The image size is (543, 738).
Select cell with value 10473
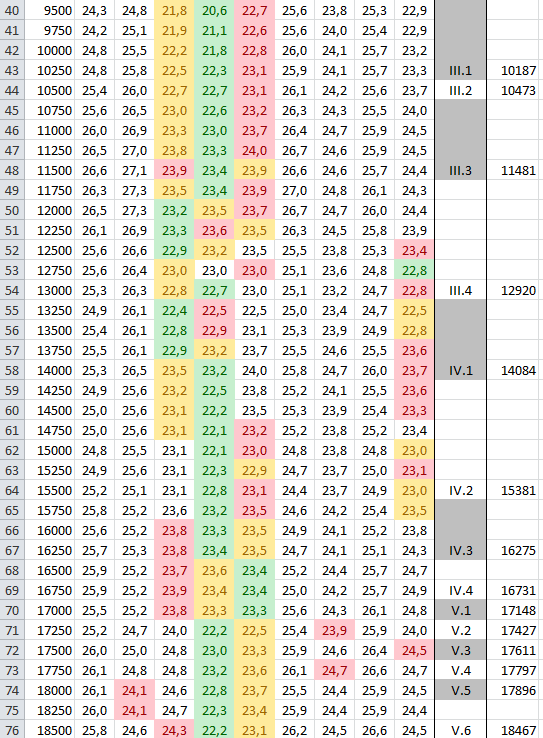pyautogui.click(x=515, y=90)
